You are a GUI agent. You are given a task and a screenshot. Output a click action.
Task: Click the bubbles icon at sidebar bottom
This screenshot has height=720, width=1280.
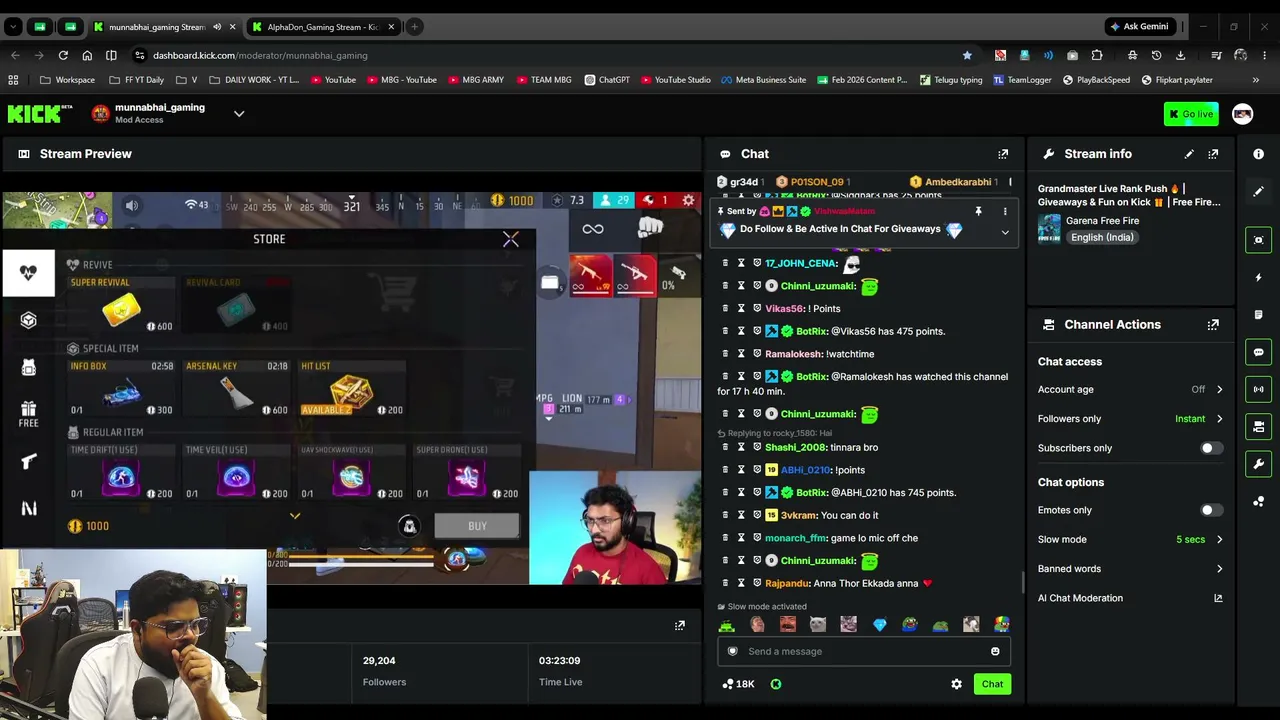point(1259,502)
